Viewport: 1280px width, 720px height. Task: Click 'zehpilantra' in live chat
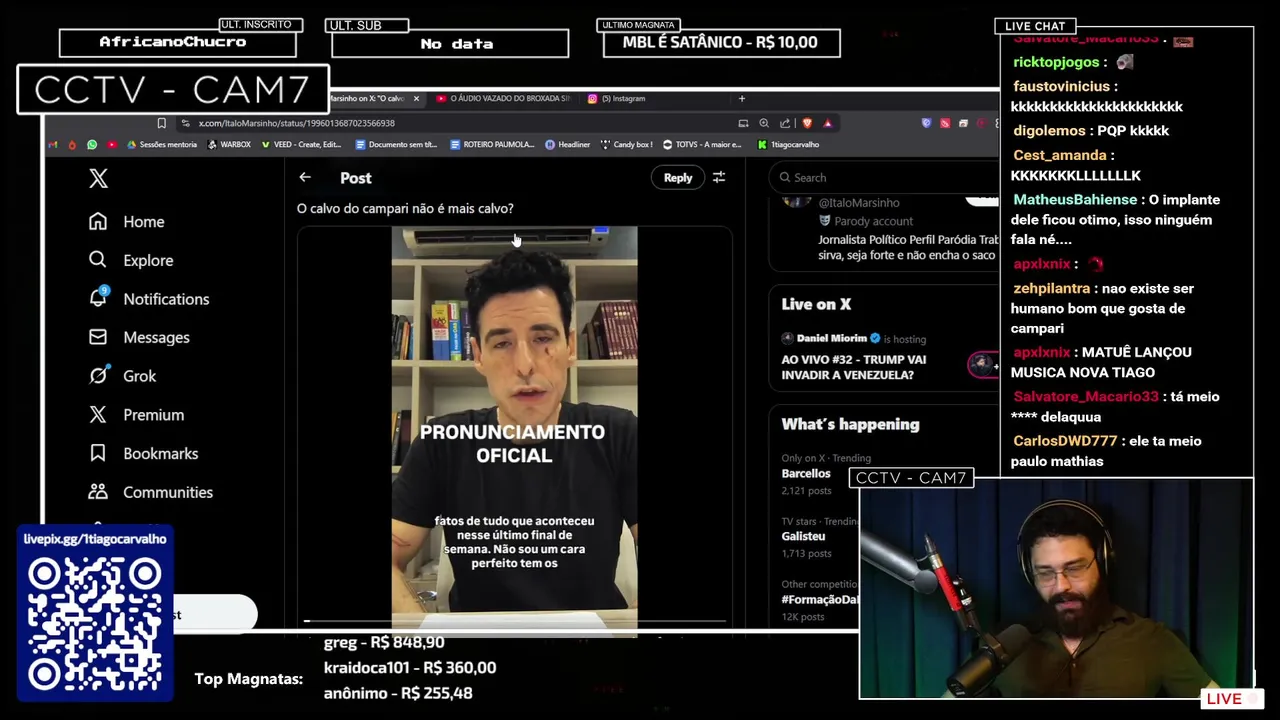(x=1051, y=288)
